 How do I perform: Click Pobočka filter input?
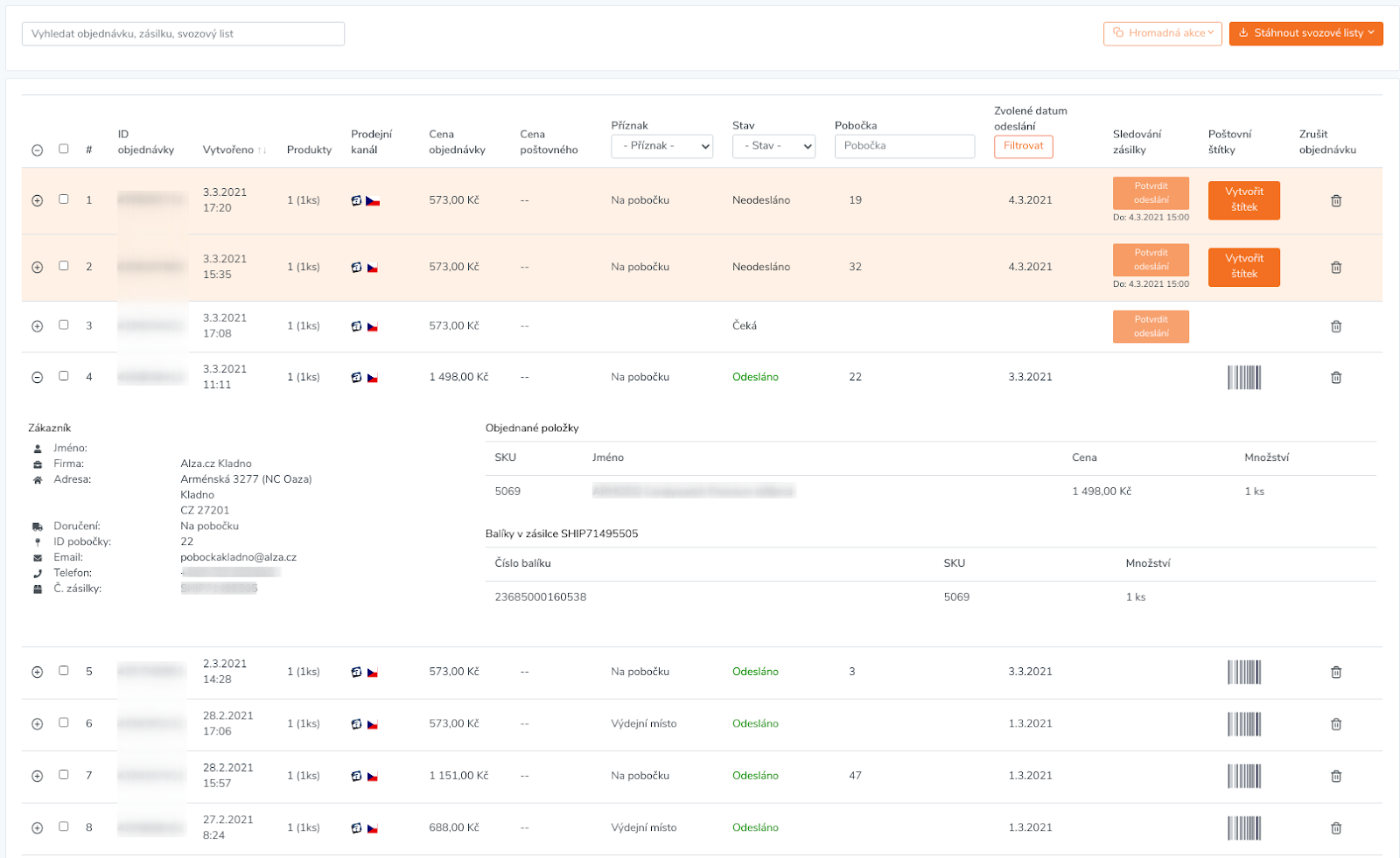point(905,146)
